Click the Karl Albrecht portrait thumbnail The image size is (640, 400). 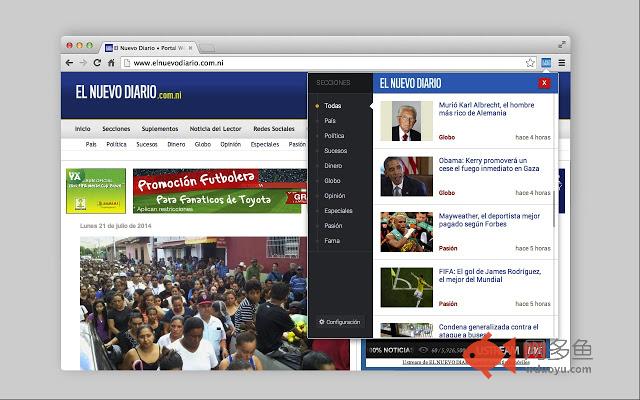[407, 121]
